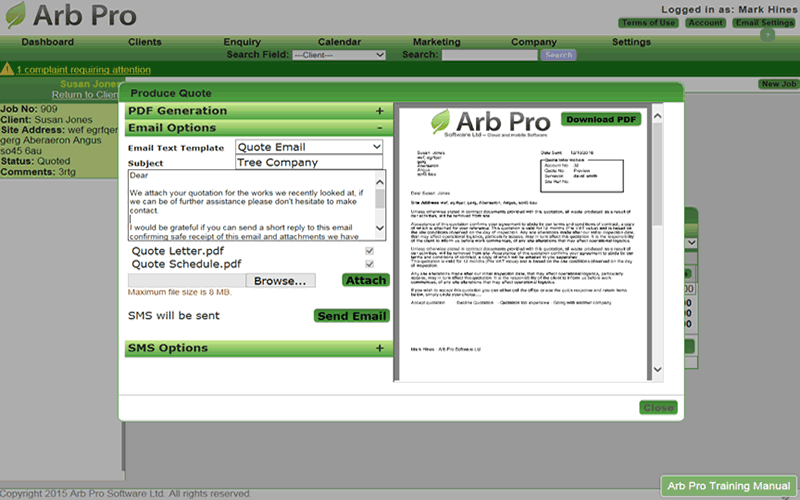Screen dimensions: 800x500
Task: Click email body scrollbar down arrow
Action: 380,228
